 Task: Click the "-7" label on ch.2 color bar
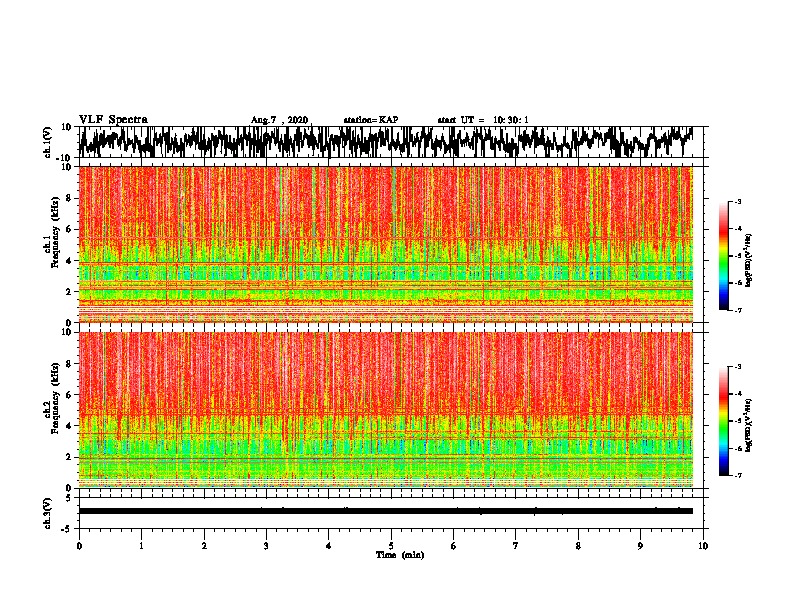(x=738, y=476)
